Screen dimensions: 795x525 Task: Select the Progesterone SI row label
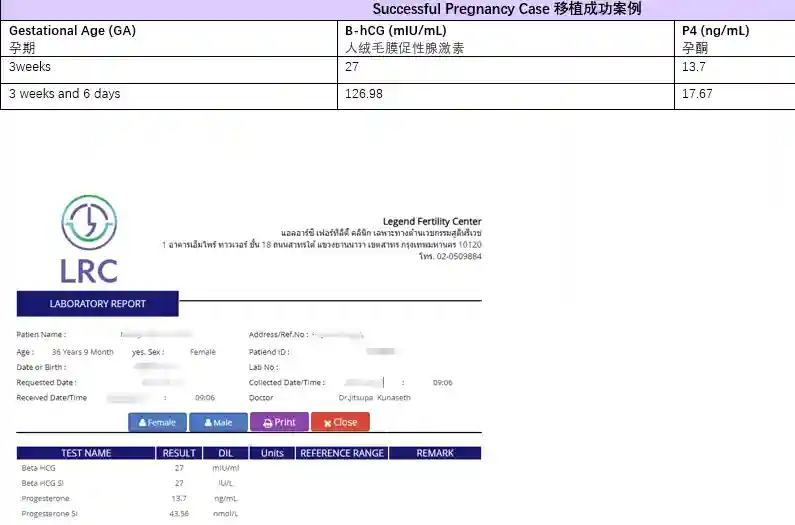tap(49, 513)
